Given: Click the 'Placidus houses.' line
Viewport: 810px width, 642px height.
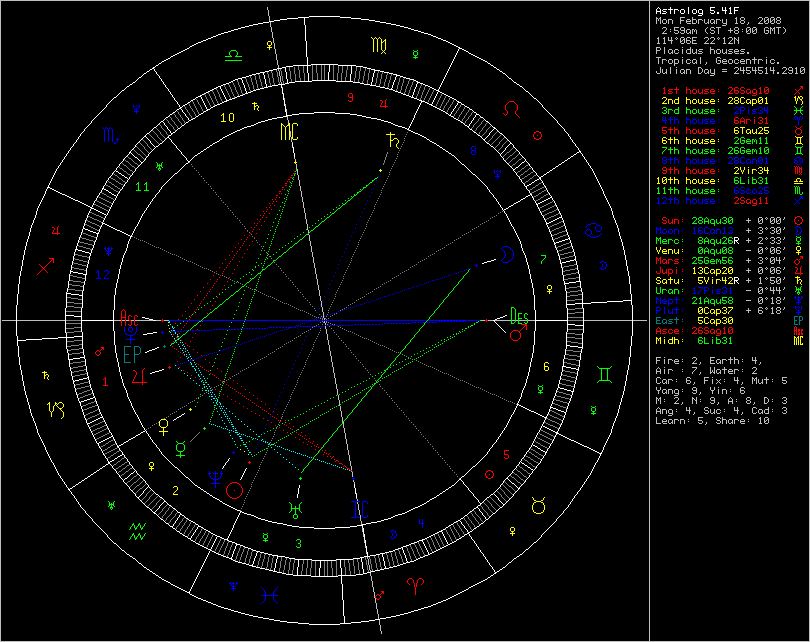Looking at the screenshot, I should 703,51.
